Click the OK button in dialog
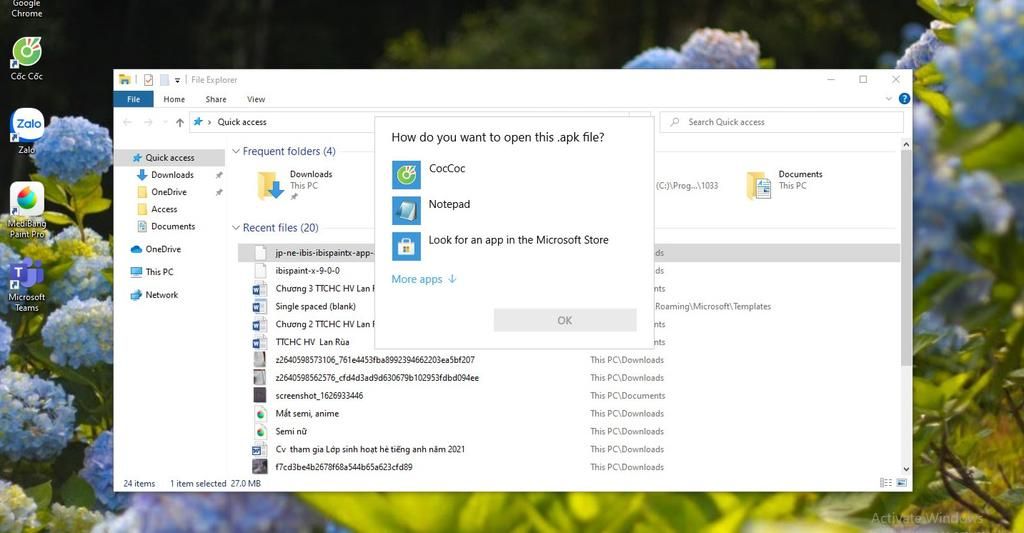 click(565, 320)
